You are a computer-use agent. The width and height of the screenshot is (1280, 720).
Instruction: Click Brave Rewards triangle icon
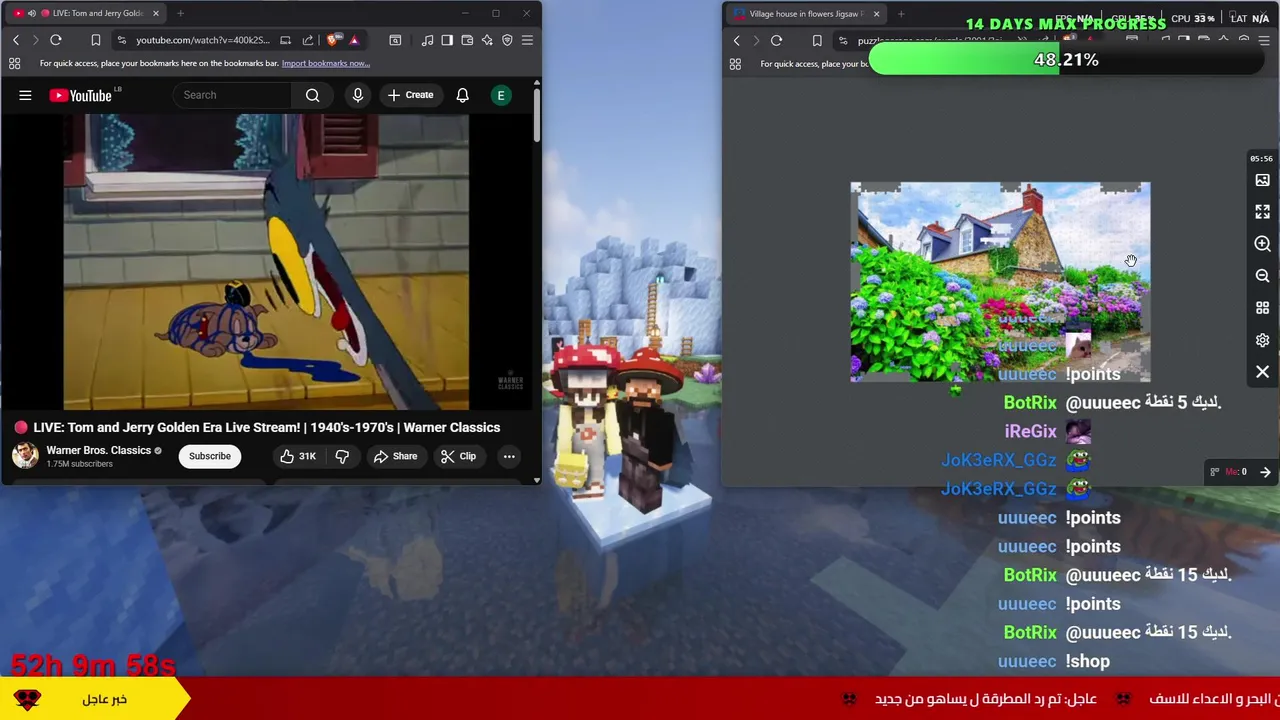coord(354,40)
